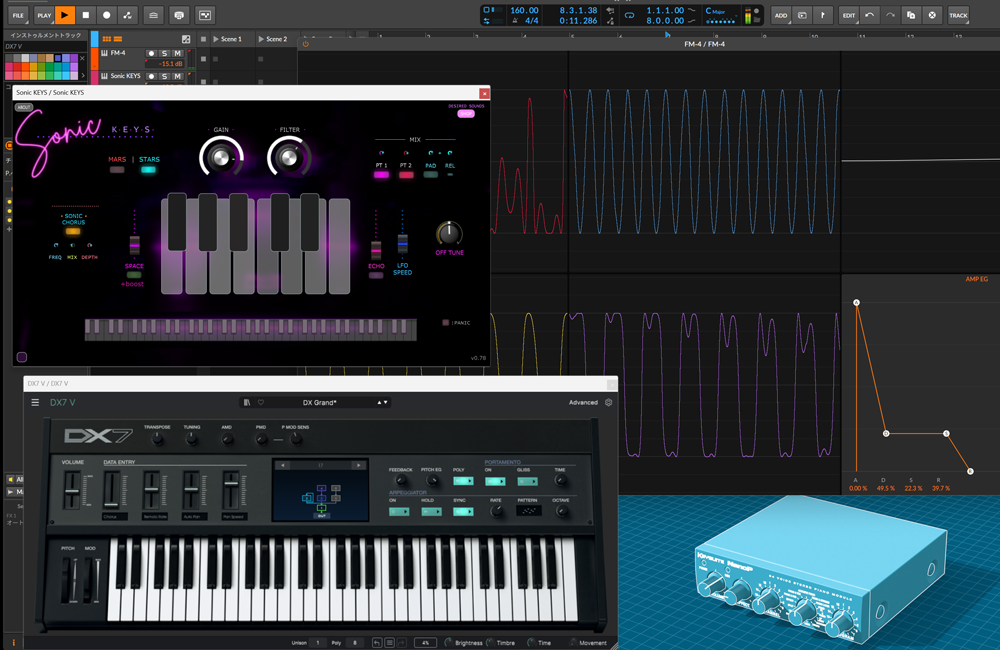Open the PLAY menu
This screenshot has height=650, width=1000.
44,15
